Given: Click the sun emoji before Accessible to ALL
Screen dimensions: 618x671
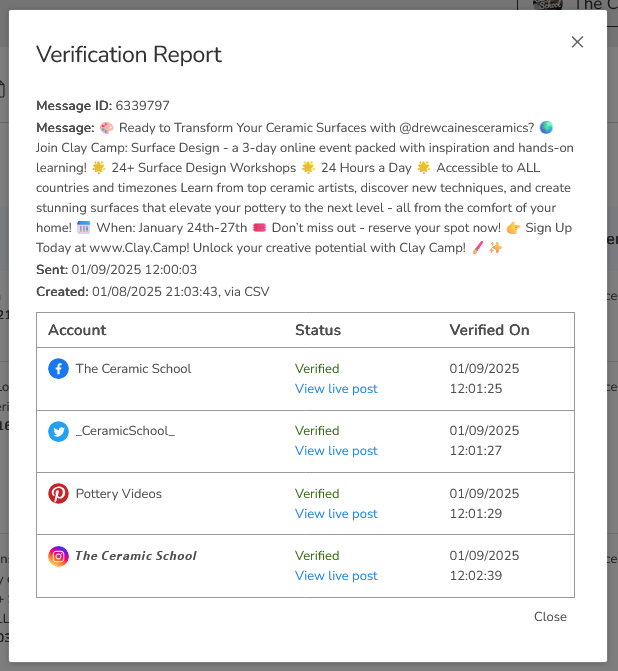Looking at the screenshot, I should (424, 168).
